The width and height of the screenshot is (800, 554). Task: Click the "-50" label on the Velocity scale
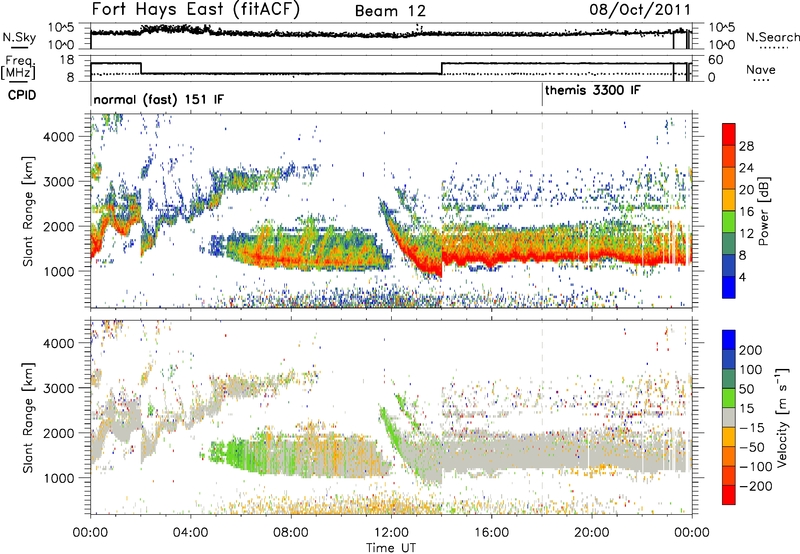[x=752, y=447]
